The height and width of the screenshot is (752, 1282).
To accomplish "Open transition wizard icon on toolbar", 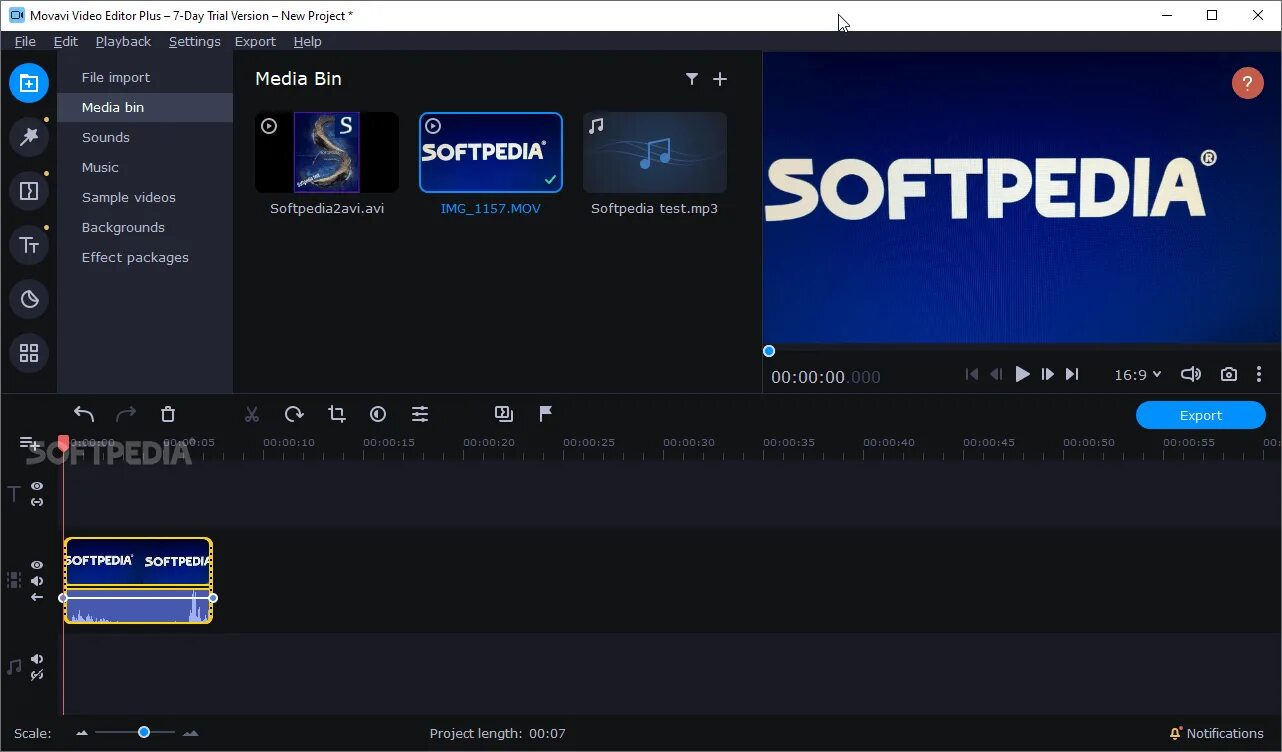I will tap(504, 414).
